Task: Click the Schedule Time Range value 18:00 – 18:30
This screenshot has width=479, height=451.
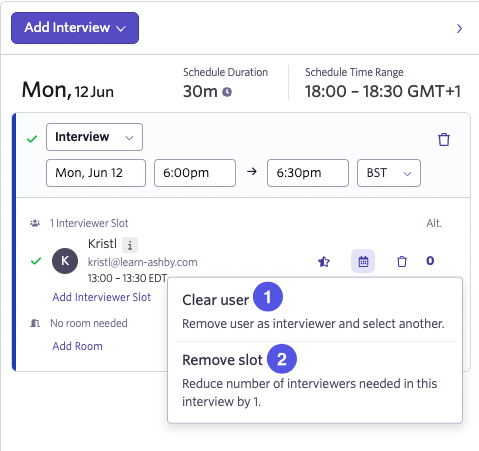Action: click(x=383, y=91)
